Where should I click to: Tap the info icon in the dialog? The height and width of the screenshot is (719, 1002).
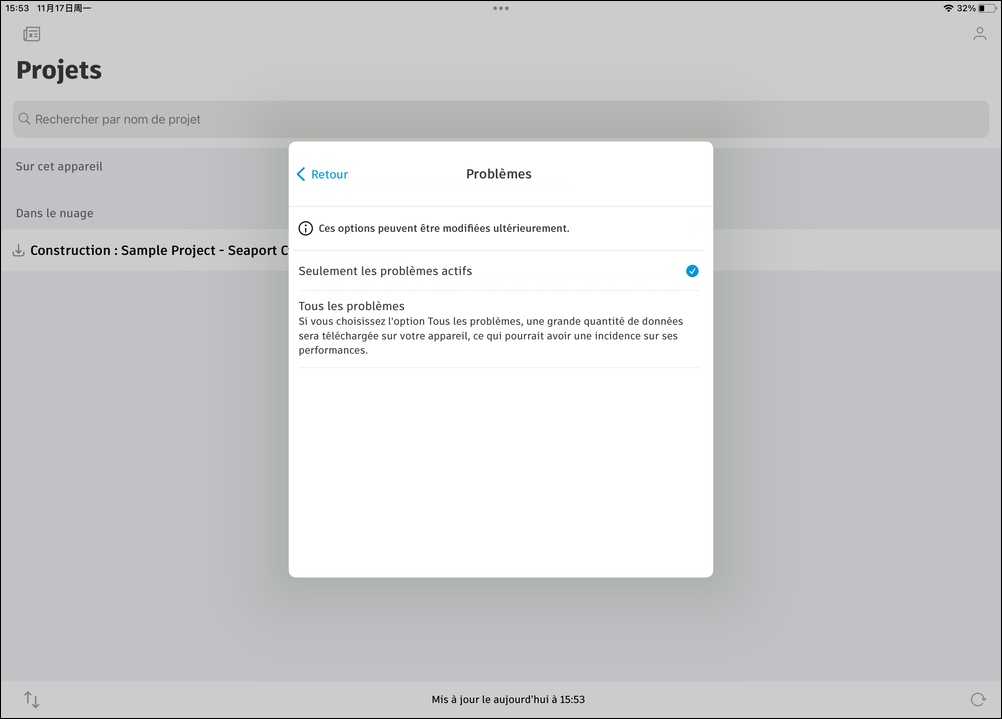(305, 228)
